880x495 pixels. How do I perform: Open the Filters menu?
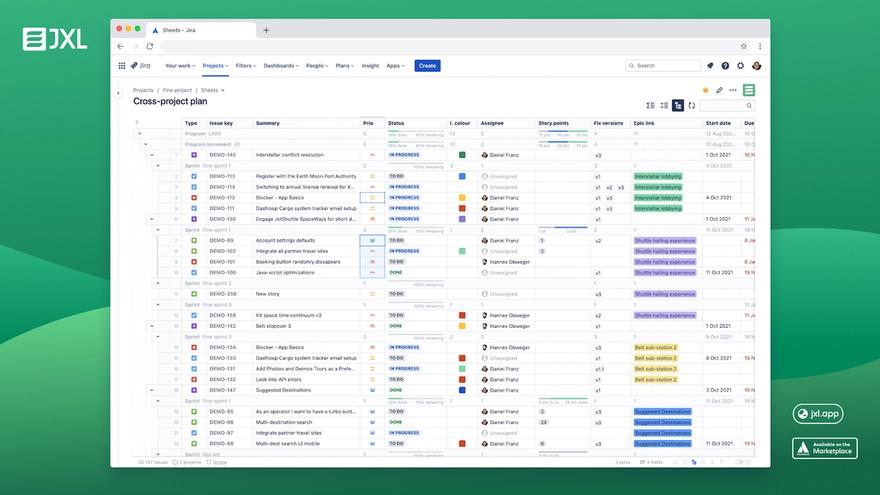[x=246, y=66]
